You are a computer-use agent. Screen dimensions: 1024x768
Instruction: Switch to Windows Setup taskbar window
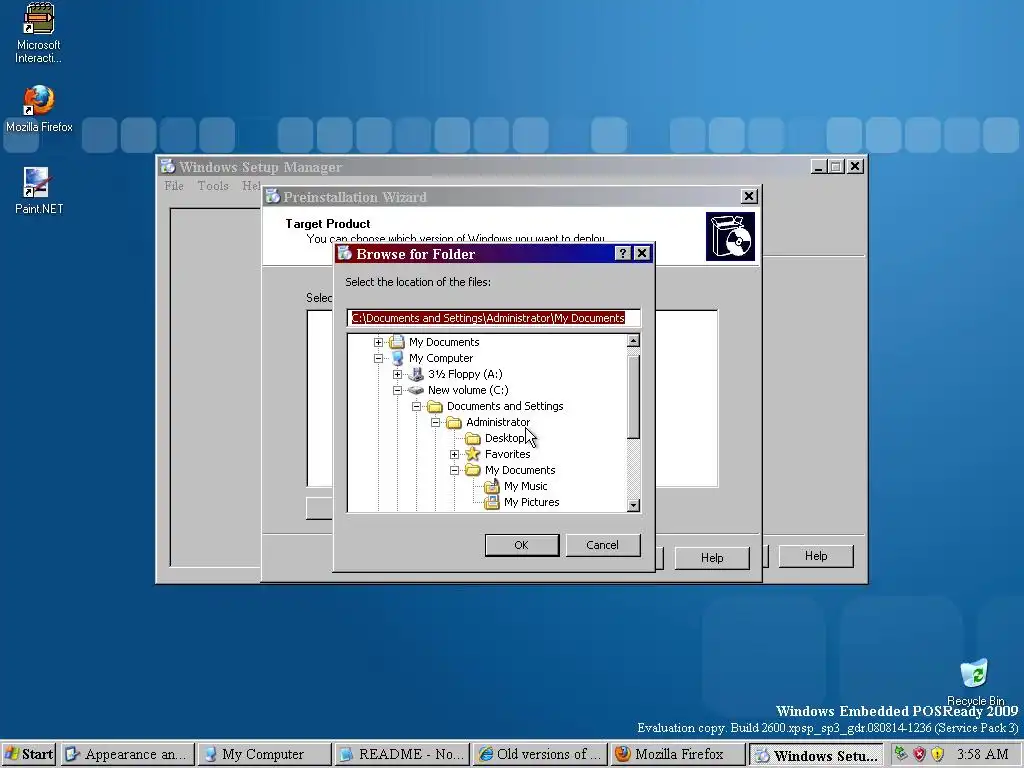pos(816,754)
